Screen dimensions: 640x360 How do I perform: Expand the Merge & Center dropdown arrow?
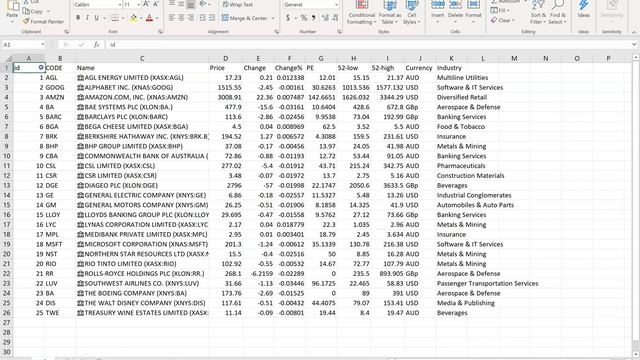(x=273, y=18)
